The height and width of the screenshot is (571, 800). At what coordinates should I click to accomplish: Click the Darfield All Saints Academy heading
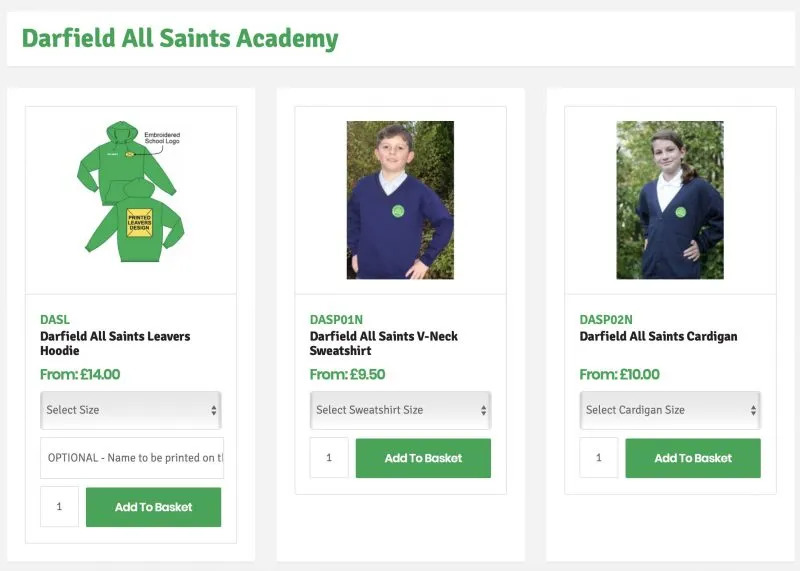pos(180,39)
